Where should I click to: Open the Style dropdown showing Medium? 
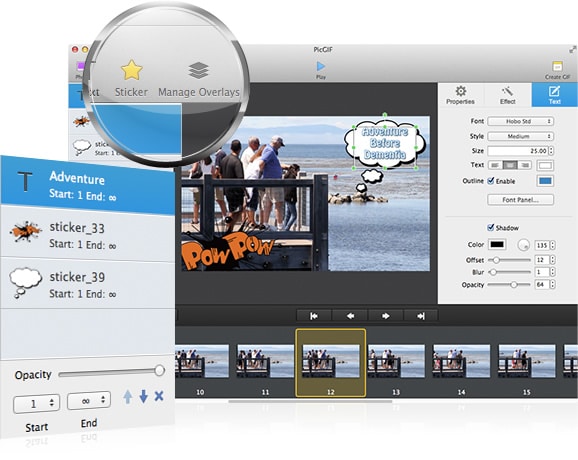tap(520, 136)
